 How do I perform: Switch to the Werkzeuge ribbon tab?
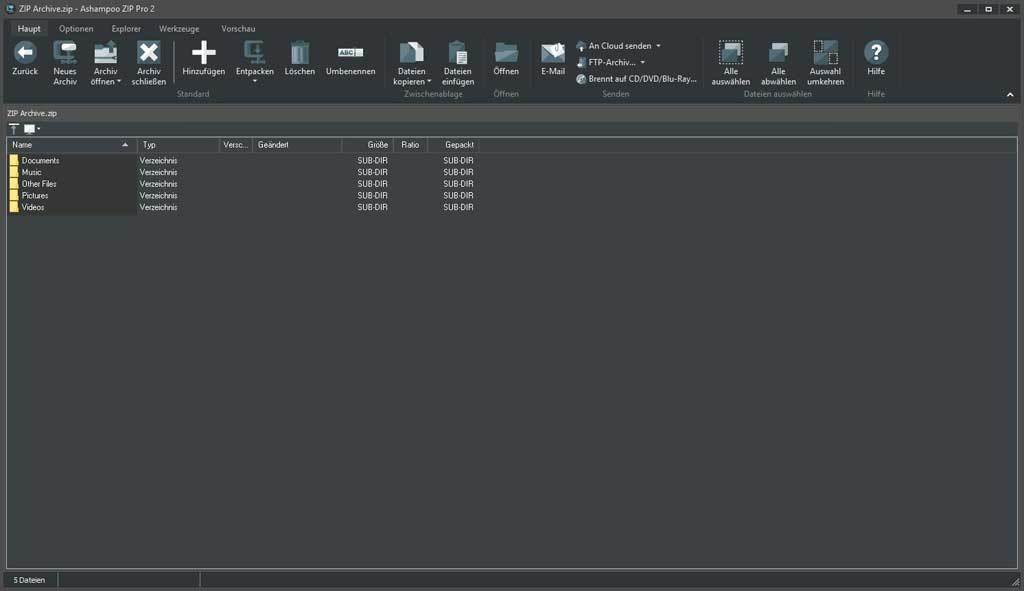[179, 29]
